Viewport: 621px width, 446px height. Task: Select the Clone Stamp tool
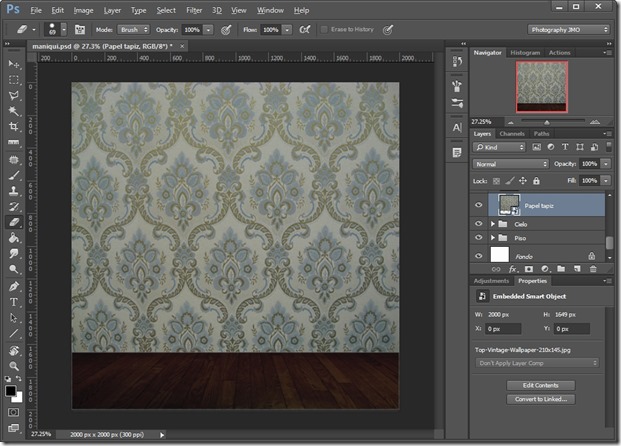coord(14,191)
